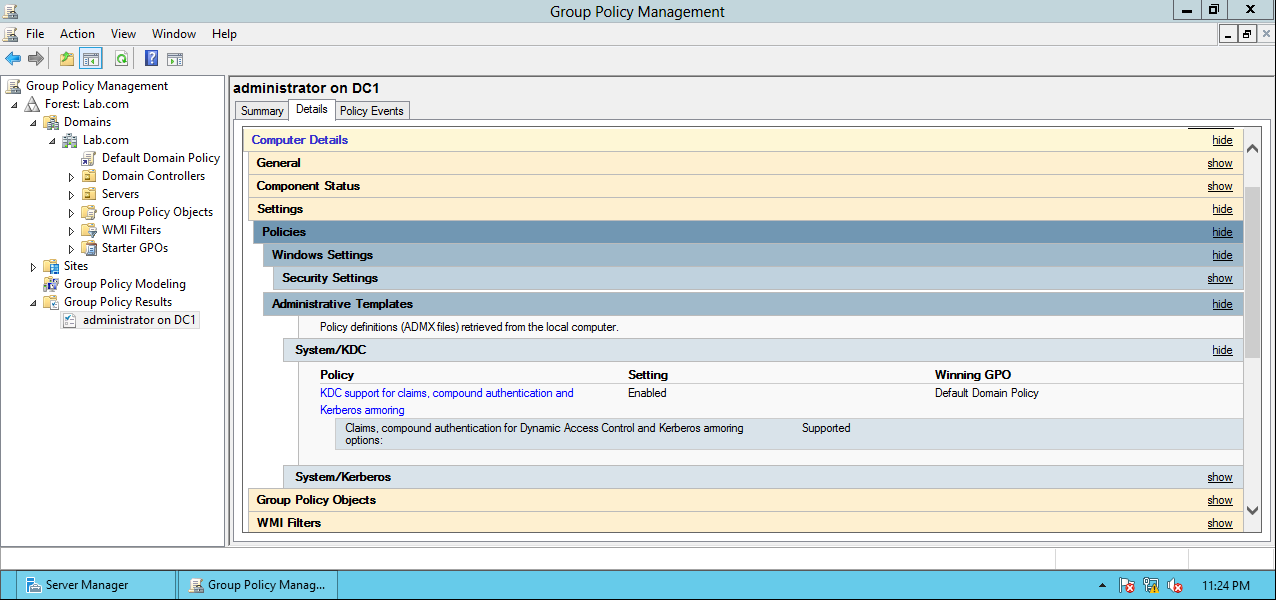Toggle the Show/Hide Console Tree toolbar icon

point(90,58)
